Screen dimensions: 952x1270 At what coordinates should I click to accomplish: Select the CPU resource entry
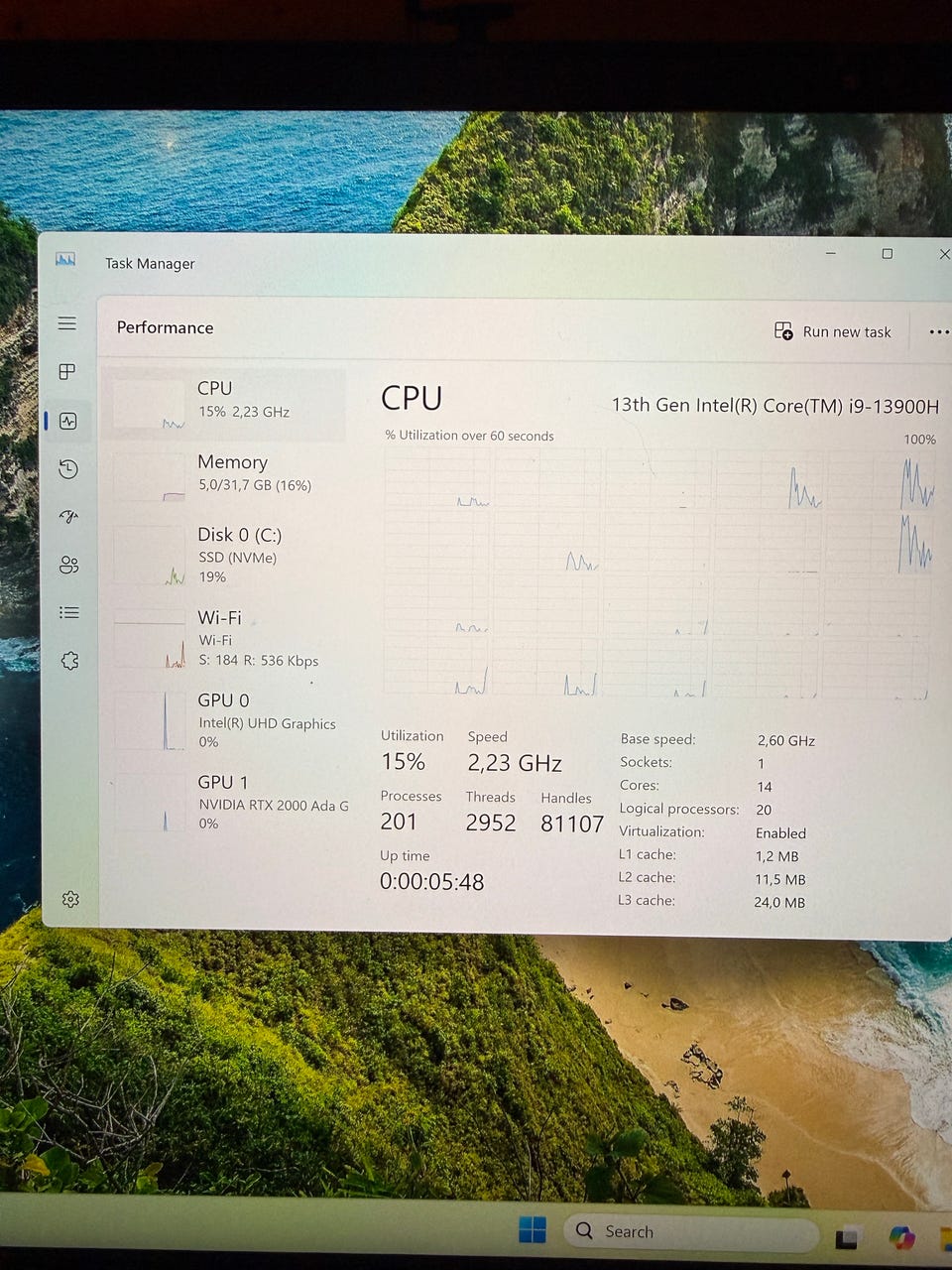tap(226, 404)
